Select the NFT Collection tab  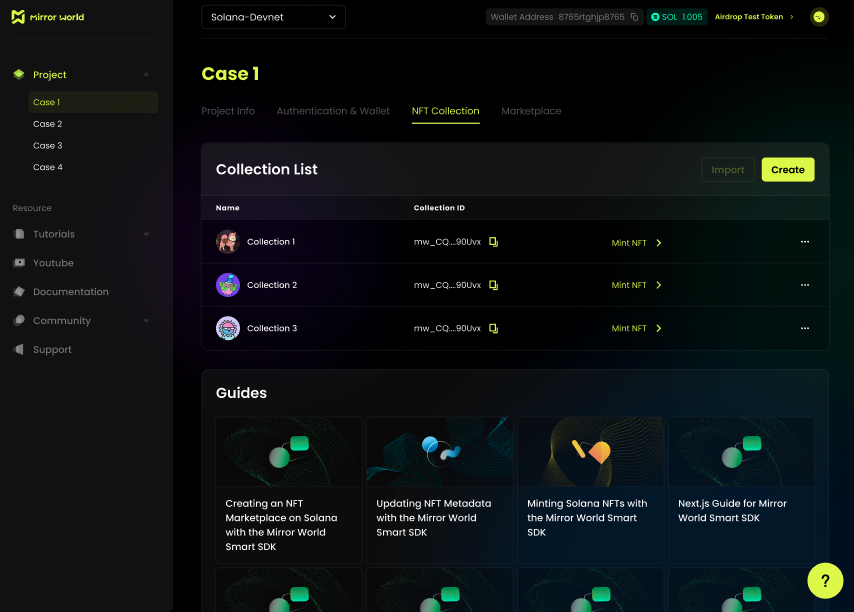[x=446, y=111]
